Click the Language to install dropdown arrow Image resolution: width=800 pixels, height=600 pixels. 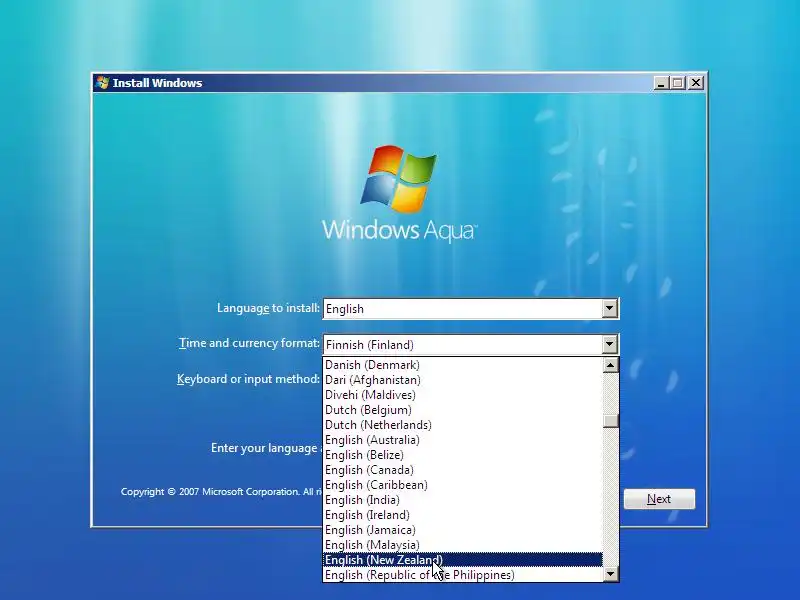tap(609, 309)
